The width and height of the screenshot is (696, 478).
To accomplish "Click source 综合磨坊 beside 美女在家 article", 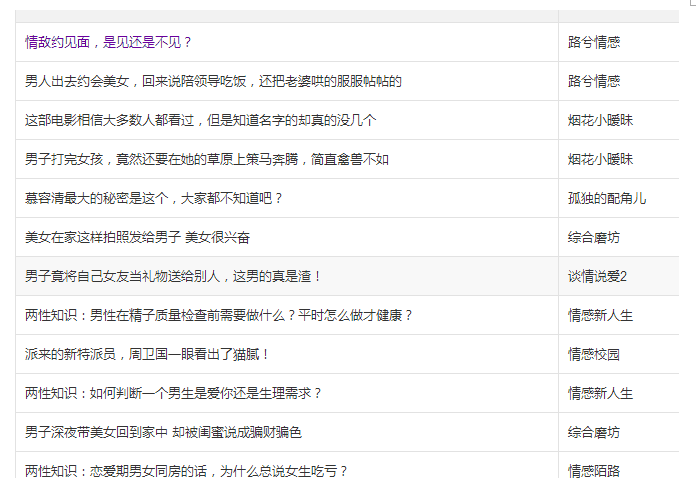I will (x=594, y=237).
